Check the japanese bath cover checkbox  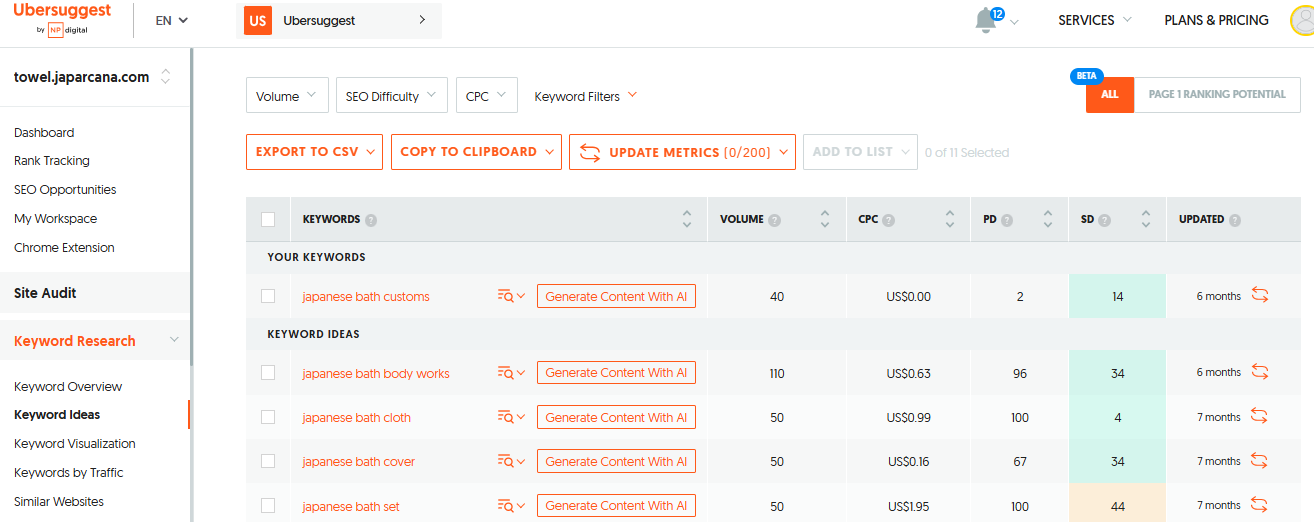[268, 461]
